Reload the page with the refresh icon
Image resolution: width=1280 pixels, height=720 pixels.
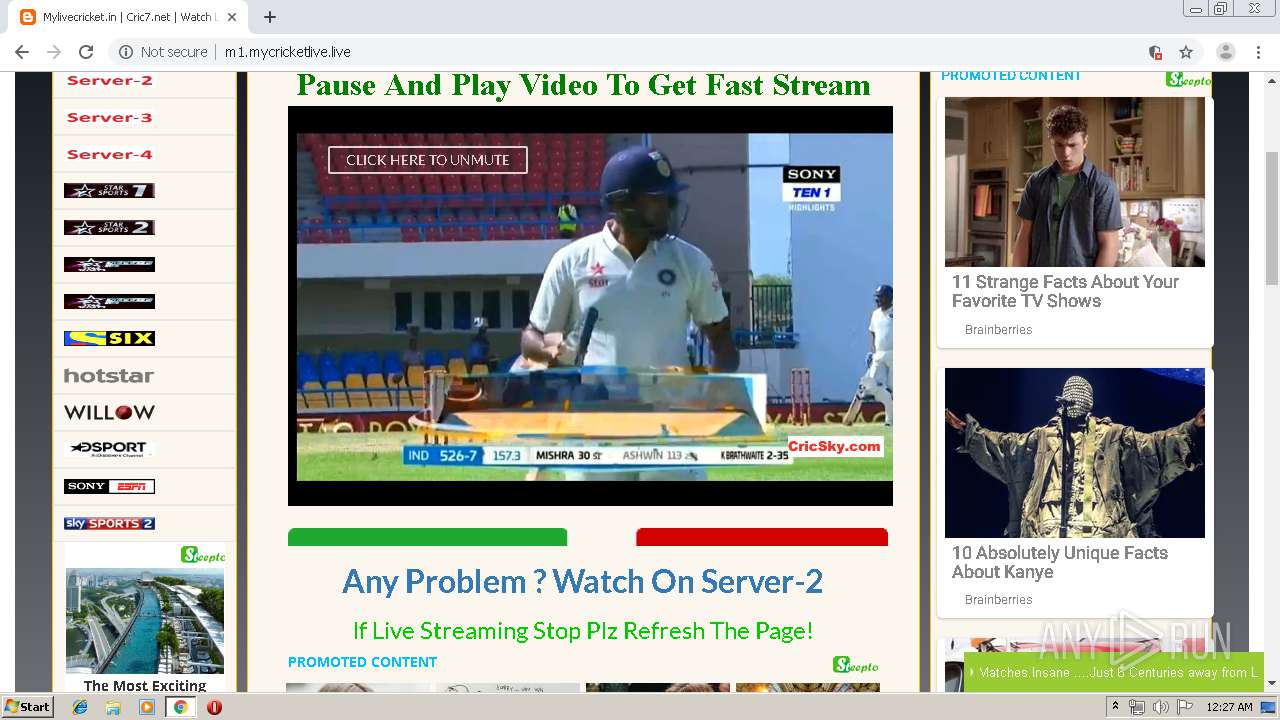coord(86,52)
